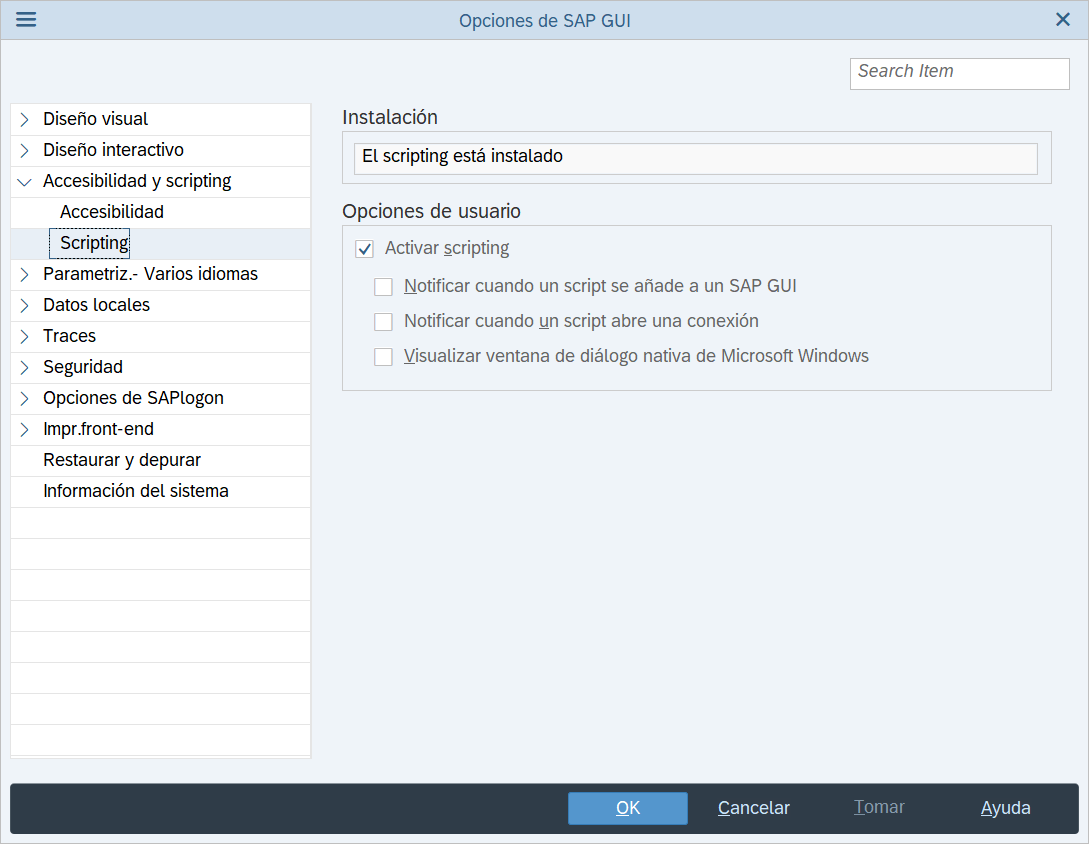Open Restaurar y depurar settings
This screenshot has height=844, width=1089.
coord(122,460)
